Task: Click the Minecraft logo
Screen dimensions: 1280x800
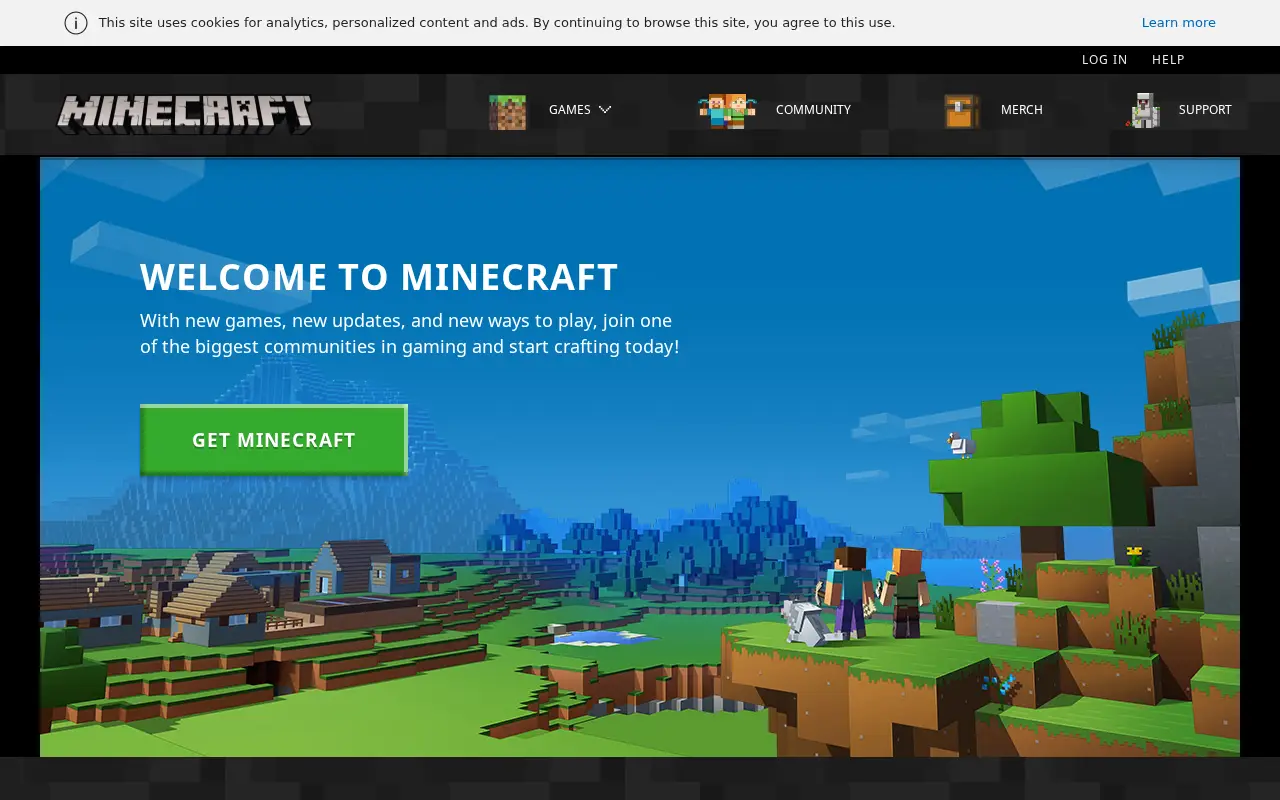Action: pyautogui.click(x=184, y=114)
